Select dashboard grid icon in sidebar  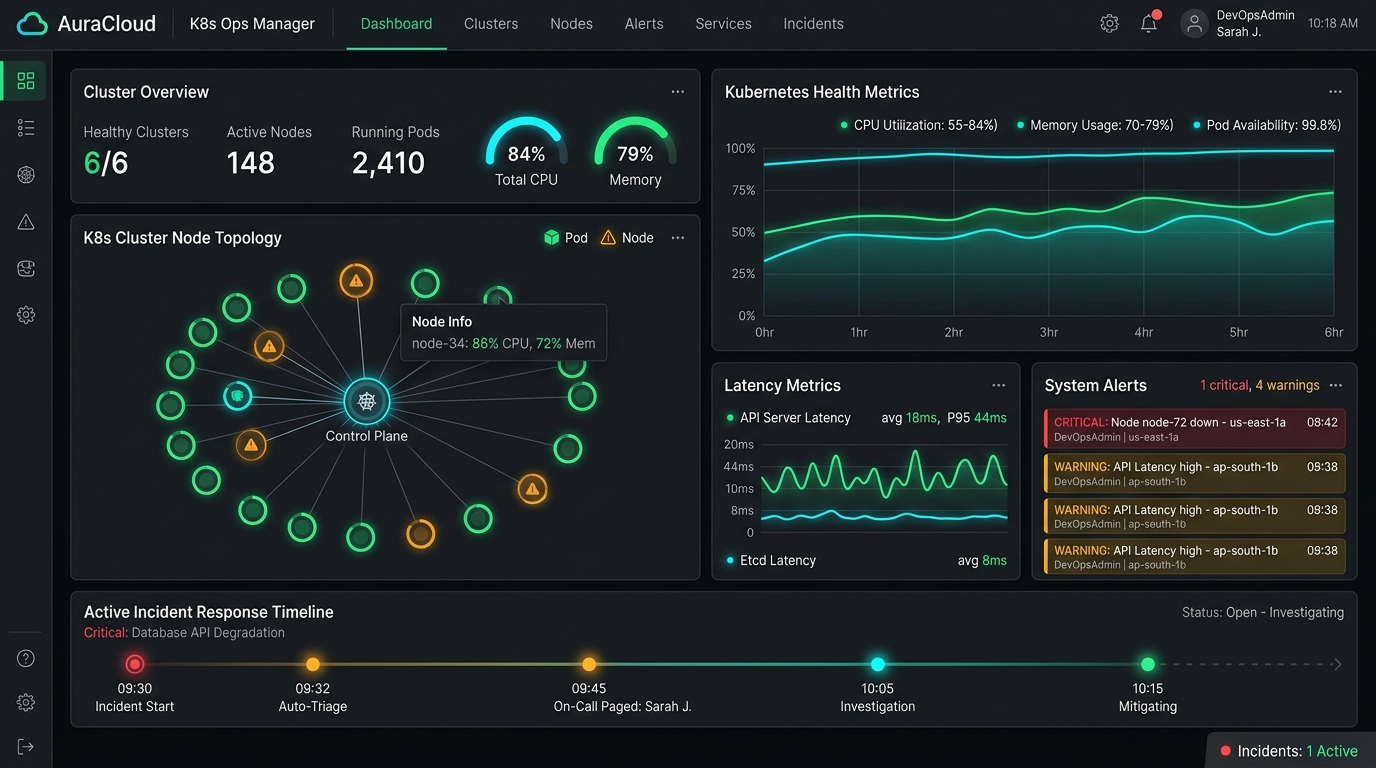pyautogui.click(x=26, y=81)
